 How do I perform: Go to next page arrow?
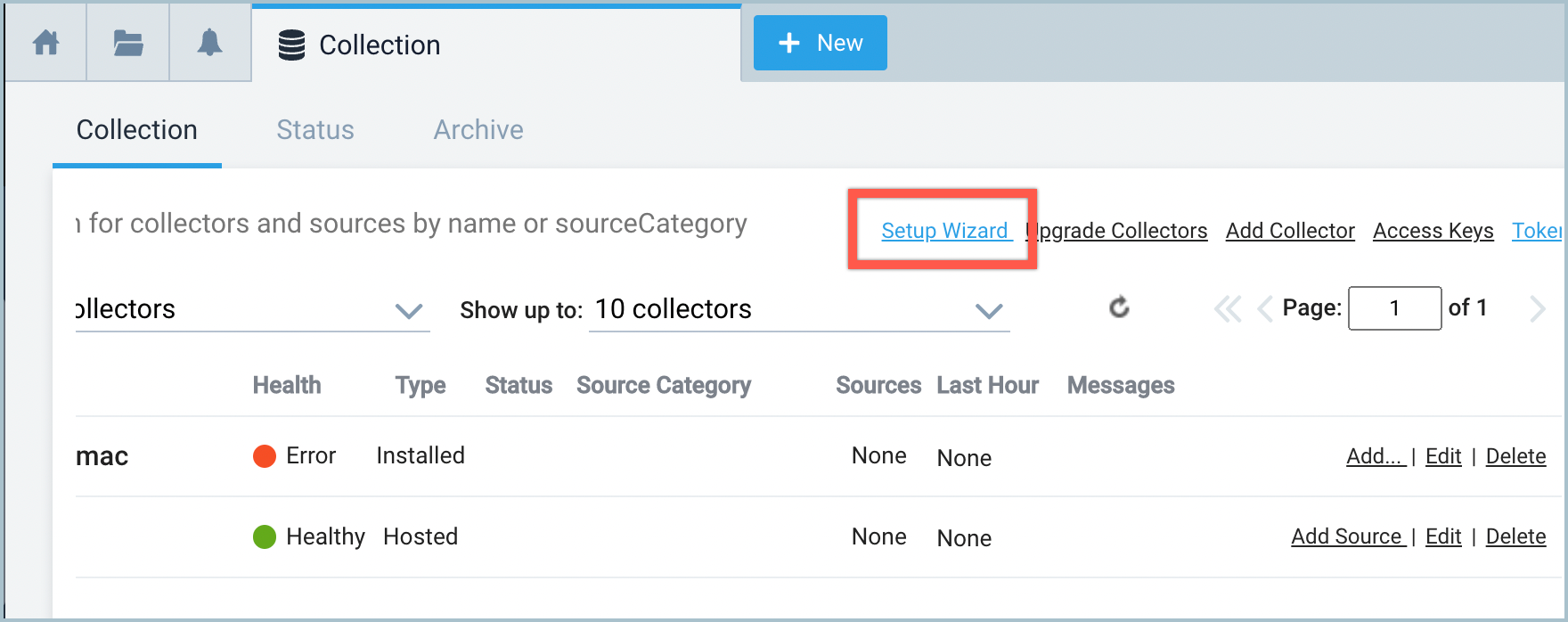click(x=1537, y=309)
